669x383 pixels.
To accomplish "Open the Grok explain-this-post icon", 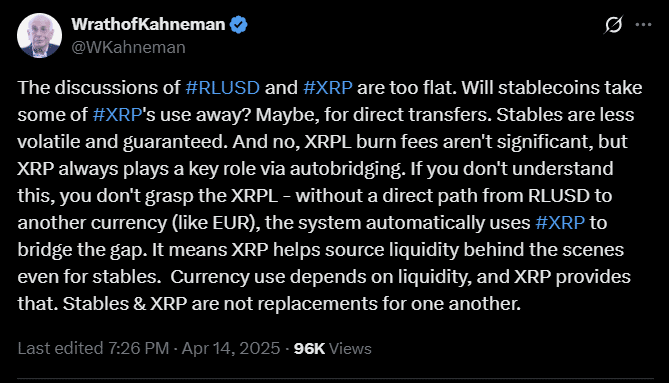I will 614,25.
